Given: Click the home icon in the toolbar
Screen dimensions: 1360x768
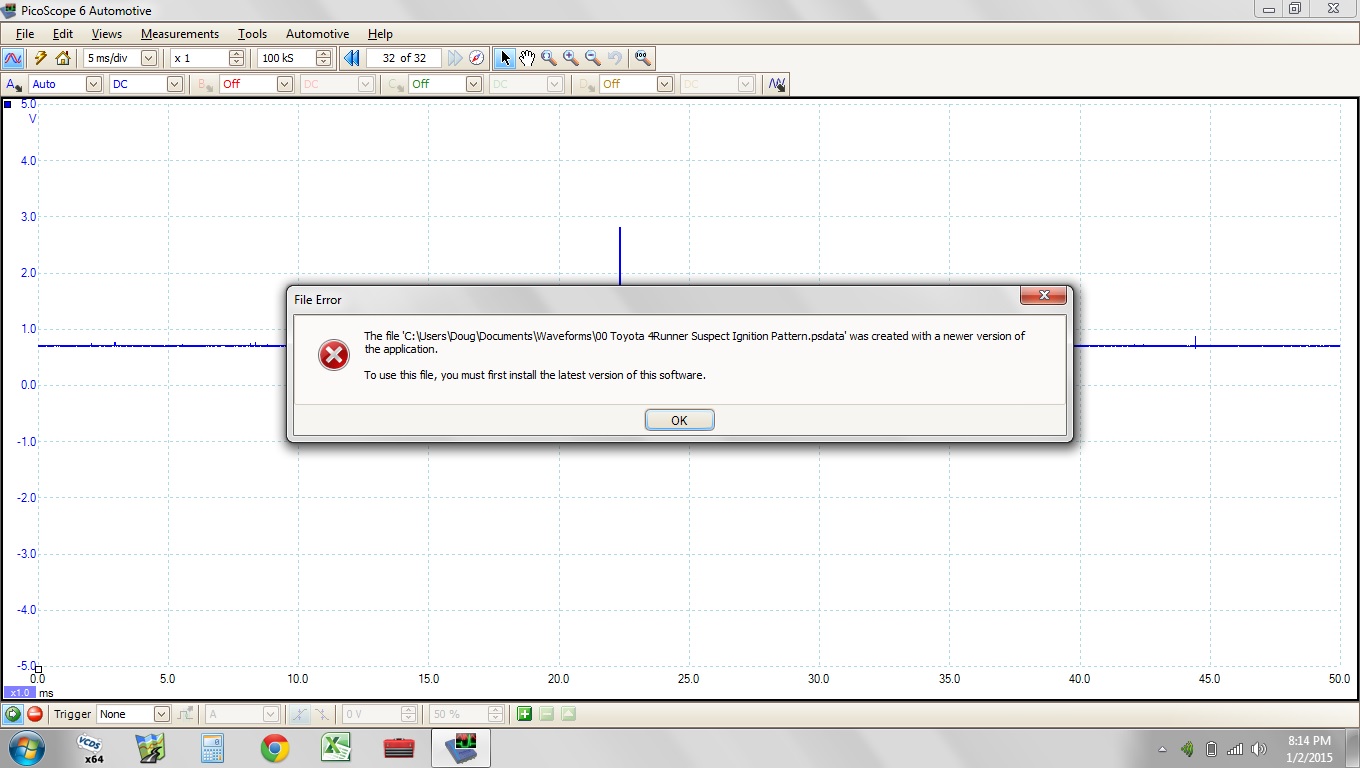Looking at the screenshot, I should coord(63,58).
